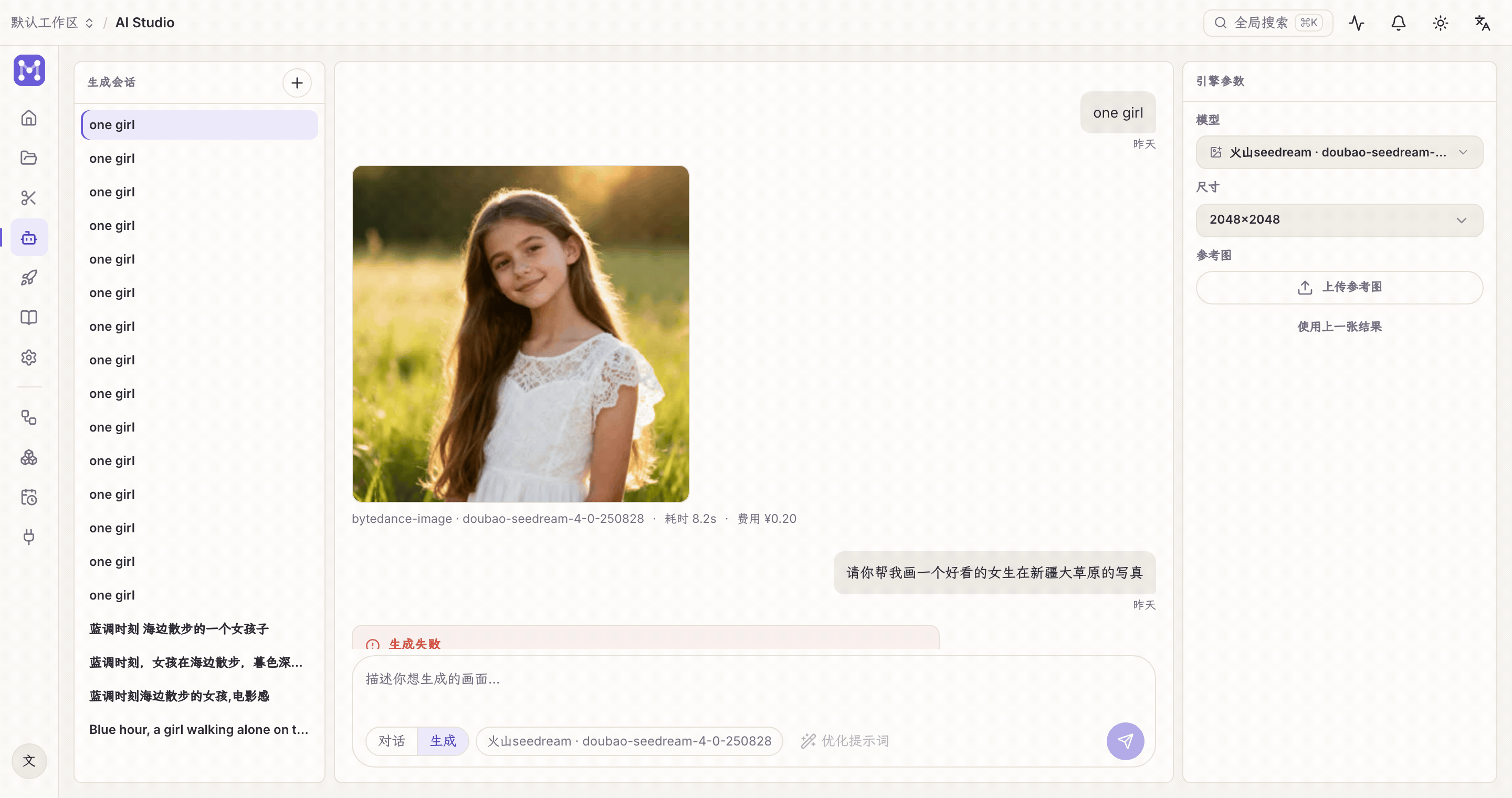Screen dimensions: 1512x798
Task: Open the Home icon in sidebar
Action: pos(29,118)
